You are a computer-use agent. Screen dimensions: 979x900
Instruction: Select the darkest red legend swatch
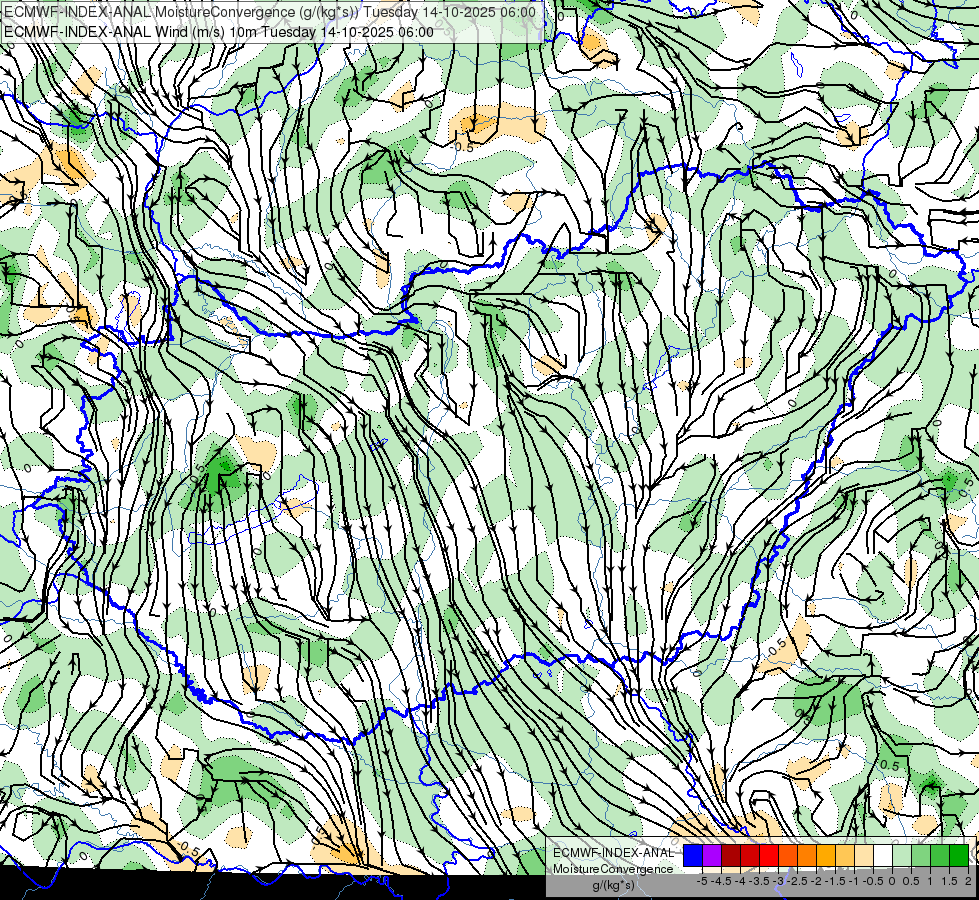(731, 856)
